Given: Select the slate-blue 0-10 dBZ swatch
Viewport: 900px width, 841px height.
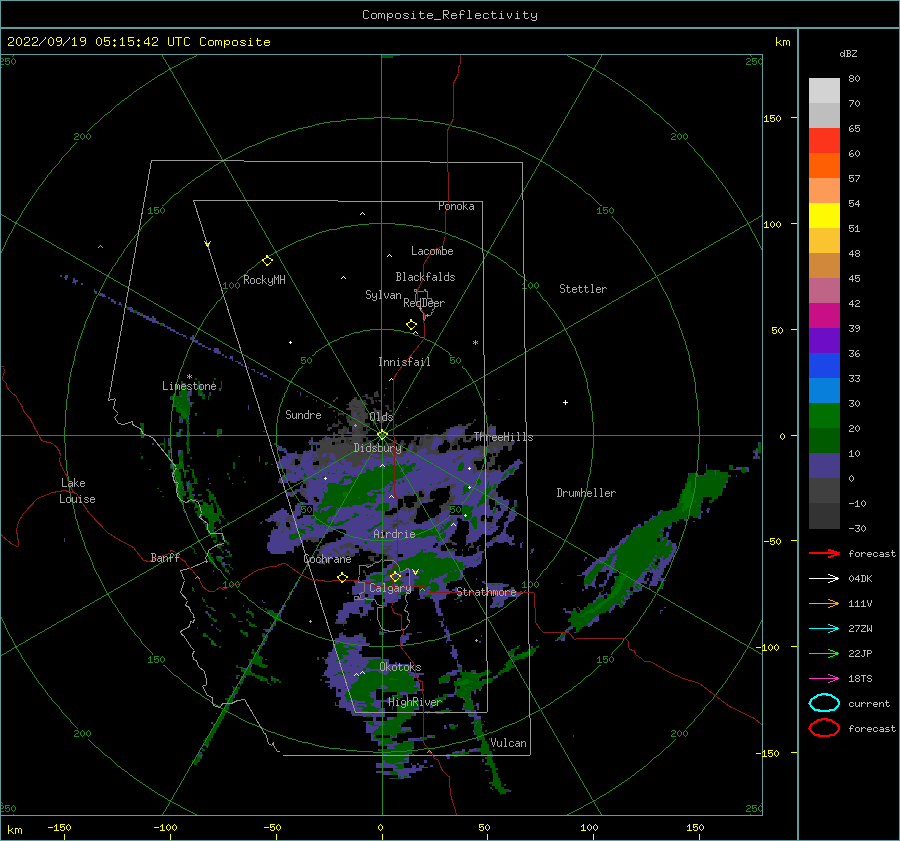Looking at the screenshot, I should click(x=824, y=466).
